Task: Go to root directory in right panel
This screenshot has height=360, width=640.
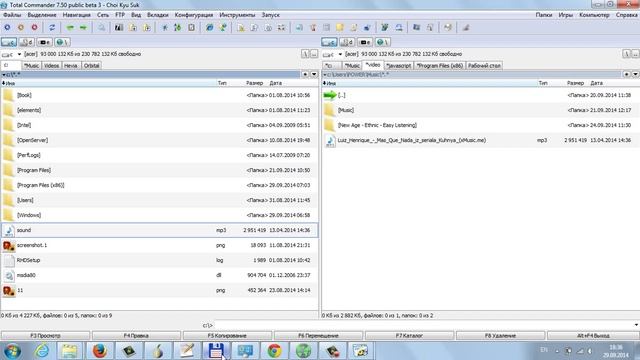Action: [x=627, y=54]
